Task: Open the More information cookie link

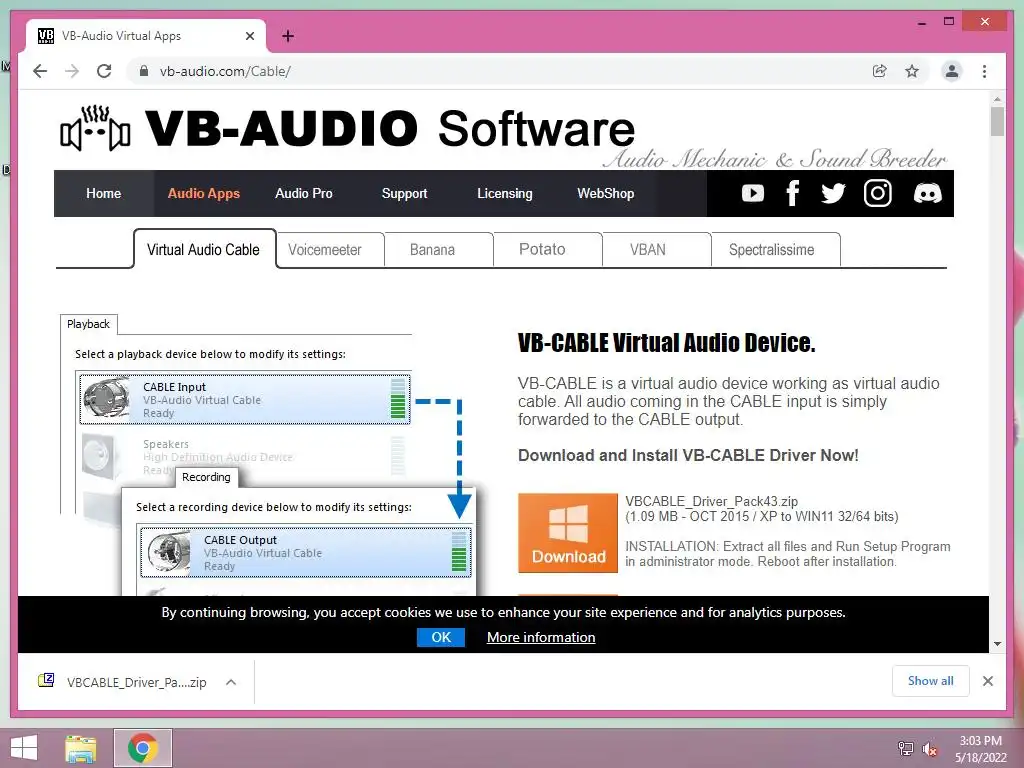Action: pos(541,637)
